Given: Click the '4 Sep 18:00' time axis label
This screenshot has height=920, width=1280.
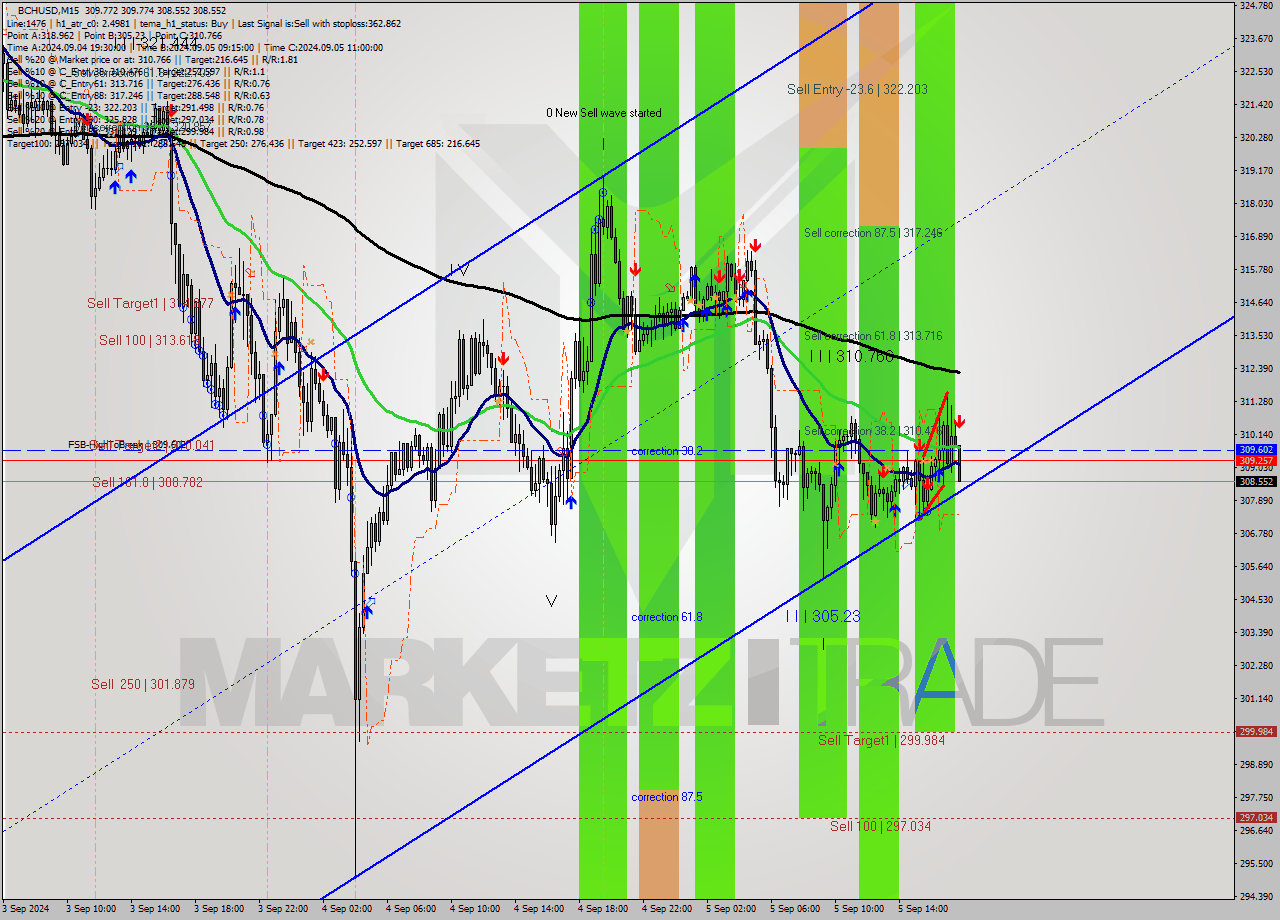Looking at the screenshot, I should pyautogui.click(x=603, y=909).
